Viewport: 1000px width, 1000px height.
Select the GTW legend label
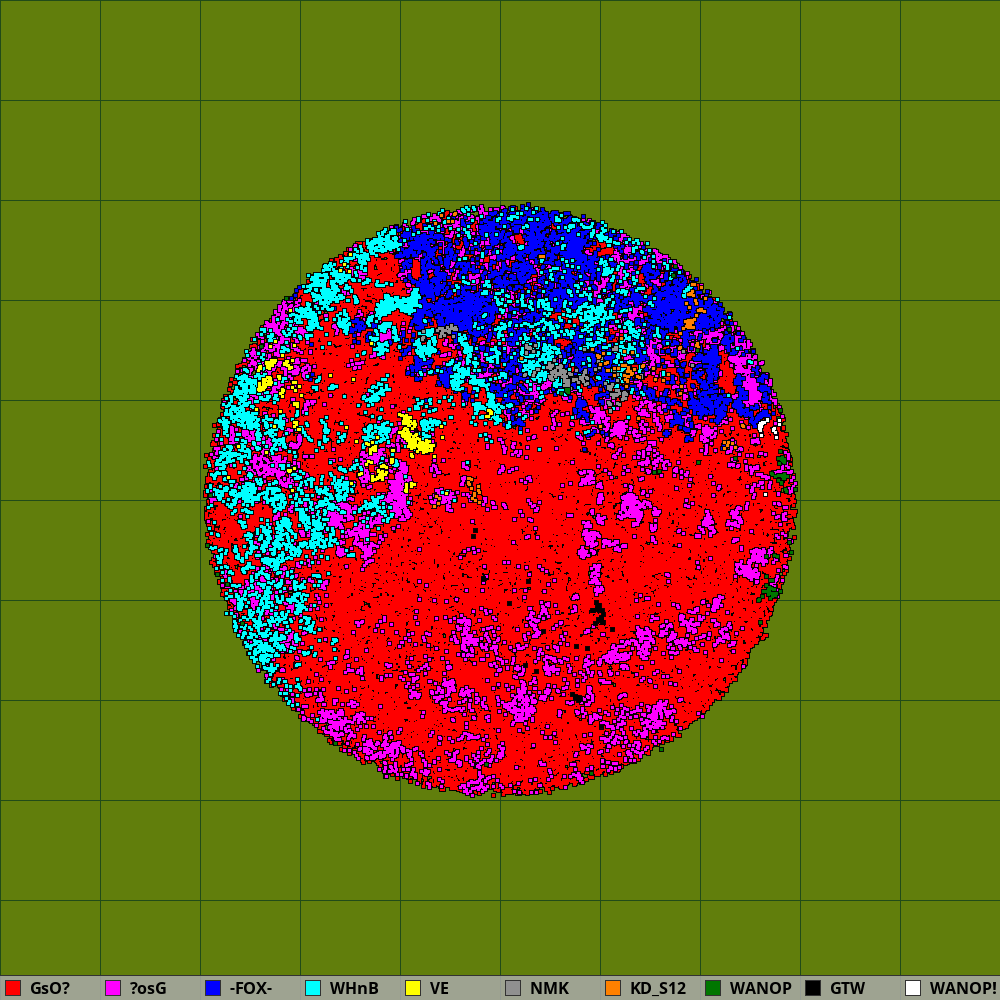click(x=848, y=988)
